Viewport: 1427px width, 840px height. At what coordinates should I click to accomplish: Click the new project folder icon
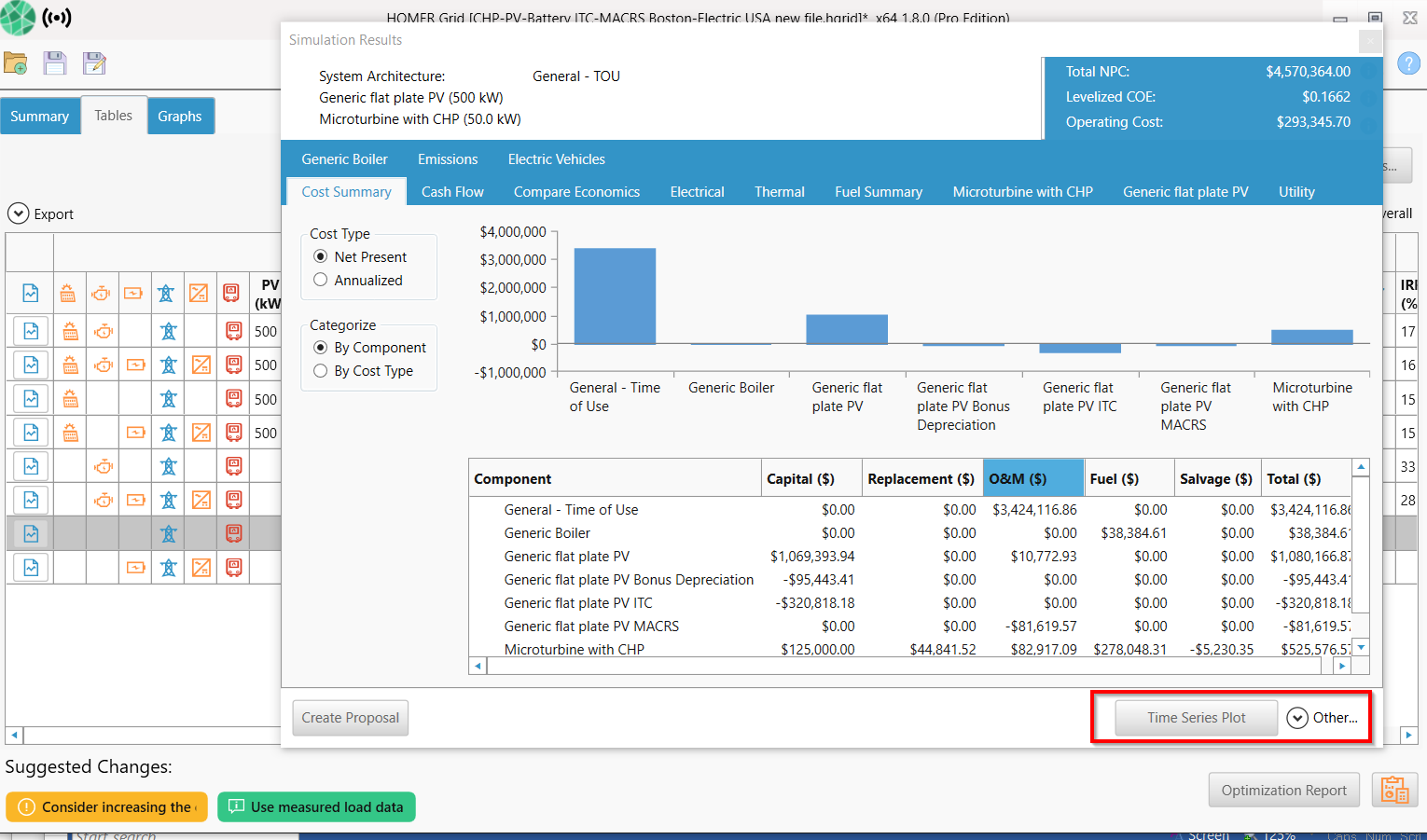16,63
